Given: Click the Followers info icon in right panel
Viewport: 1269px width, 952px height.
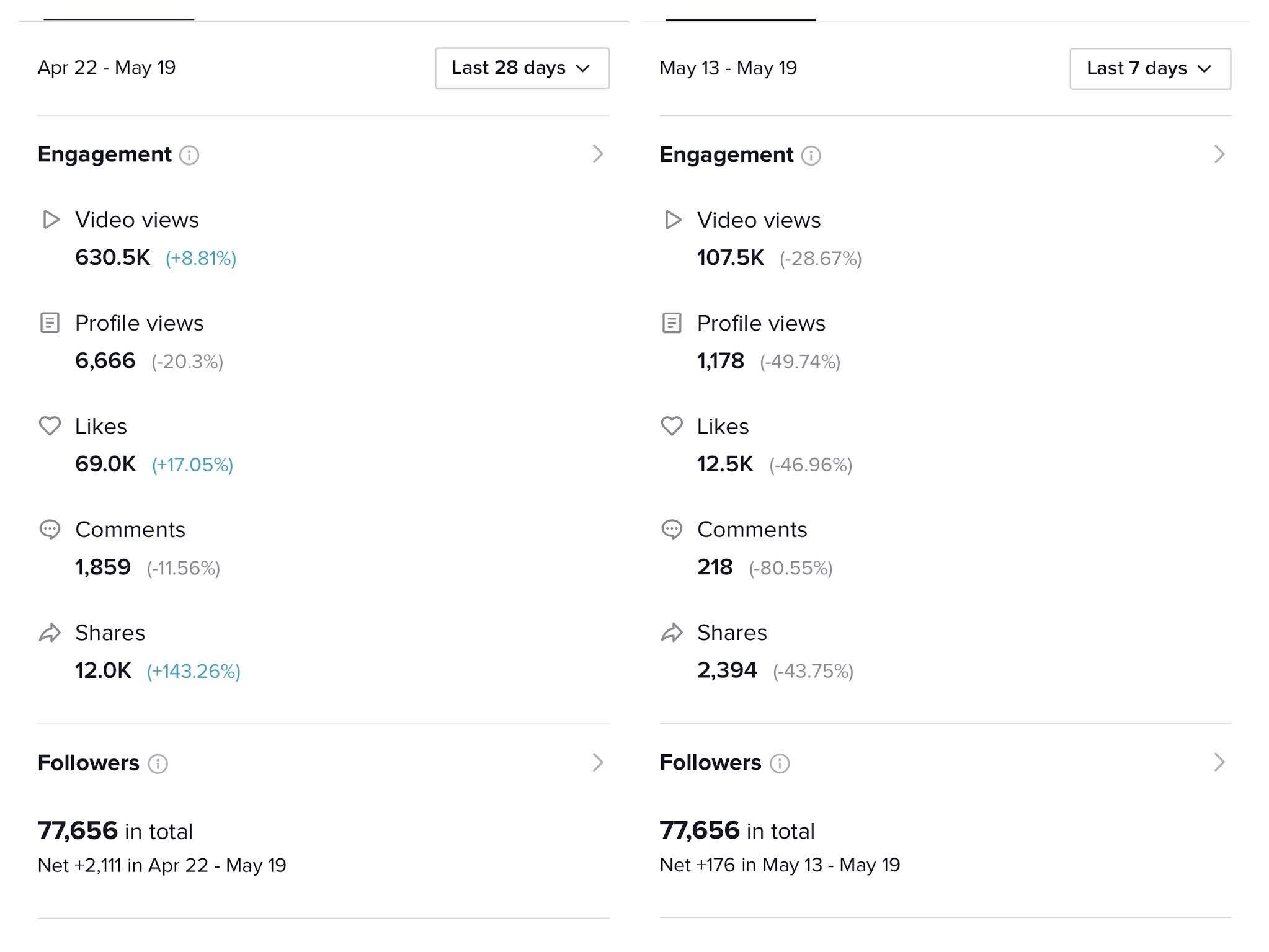Looking at the screenshot, I should pyautogui.click(x=780, y=763).
